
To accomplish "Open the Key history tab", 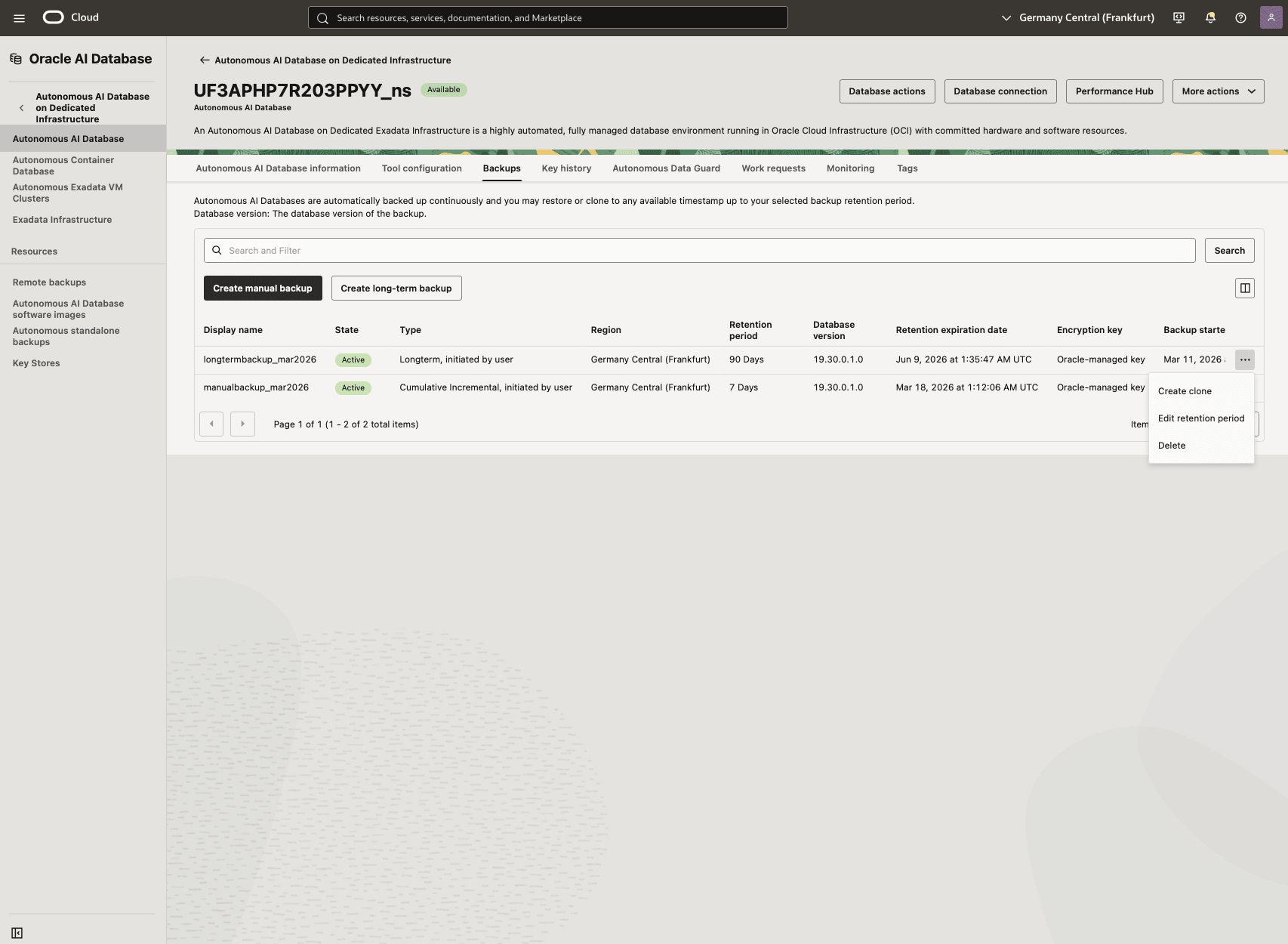I will pyautogui.click(x=566, y=168).
